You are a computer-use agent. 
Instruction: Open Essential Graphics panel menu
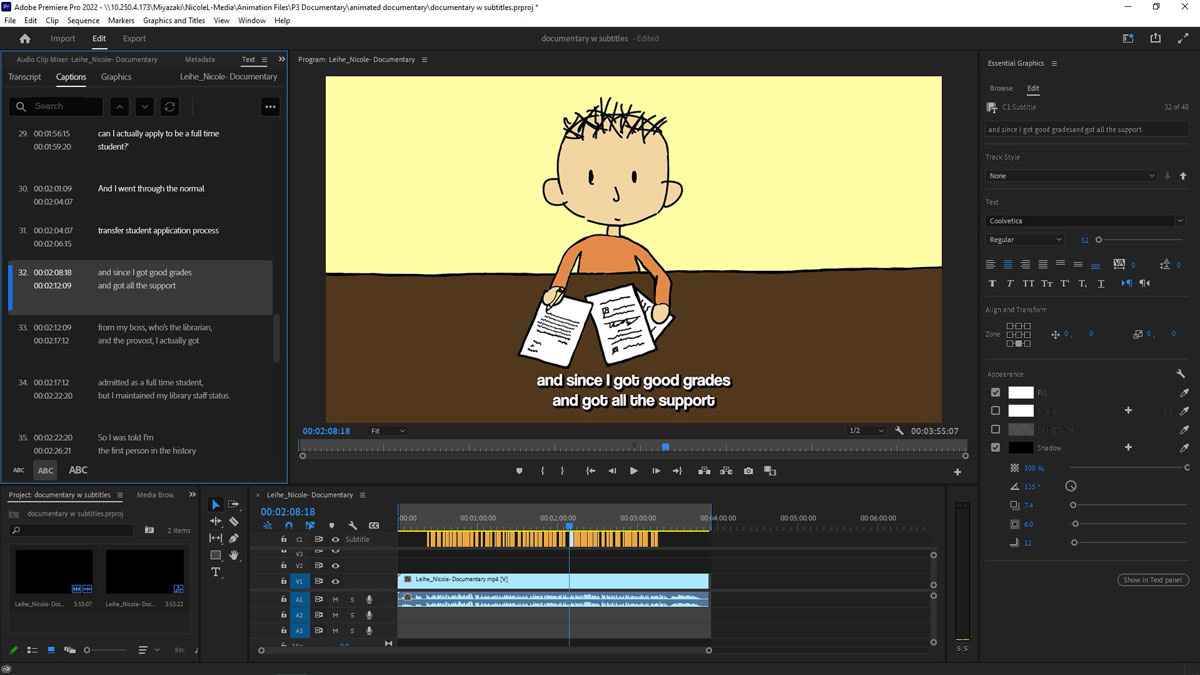pyautogui.click(x=1054, y=63)
